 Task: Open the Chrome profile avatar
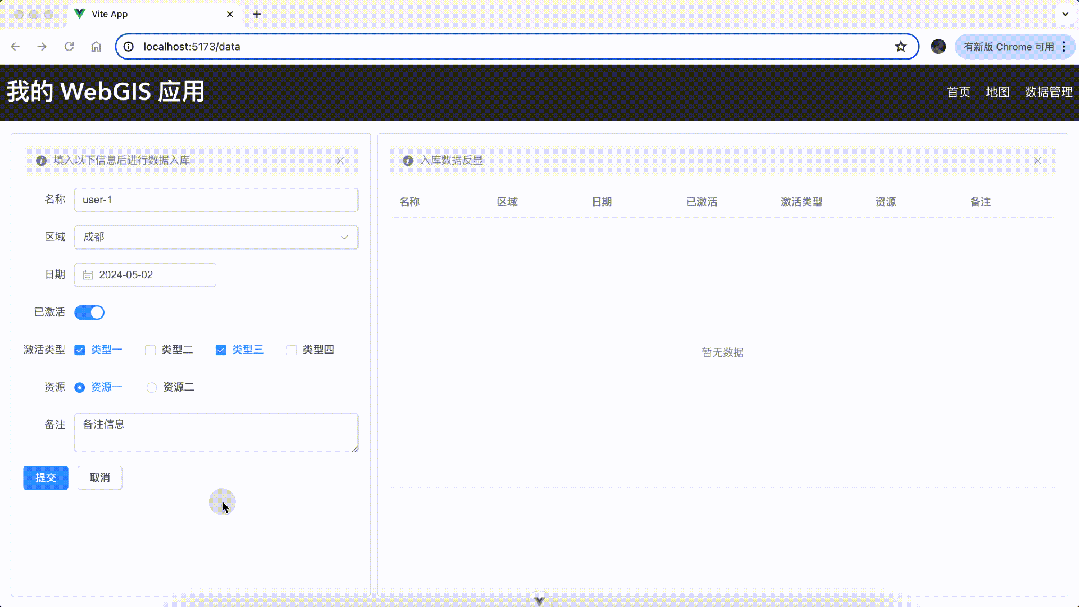[938, 47]
